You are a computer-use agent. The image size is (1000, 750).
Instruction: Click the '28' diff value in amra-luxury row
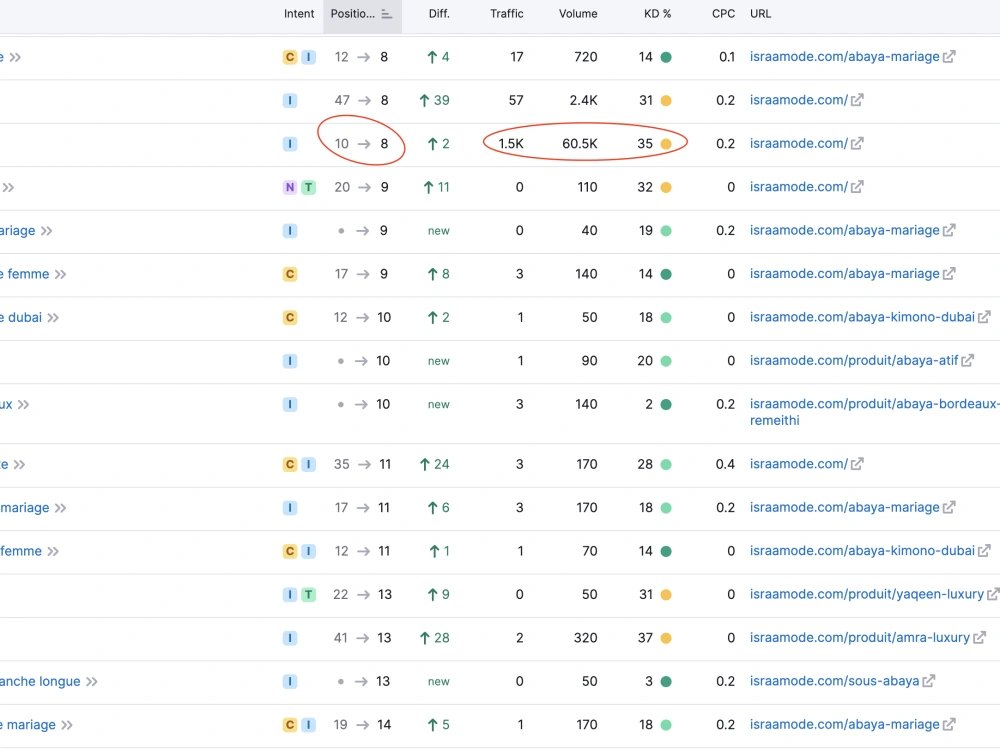441,638
